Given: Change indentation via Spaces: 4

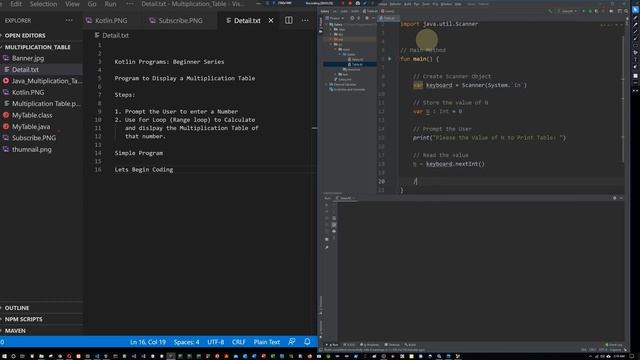Looking at the screenshot, I should click(x=187, y=342).
